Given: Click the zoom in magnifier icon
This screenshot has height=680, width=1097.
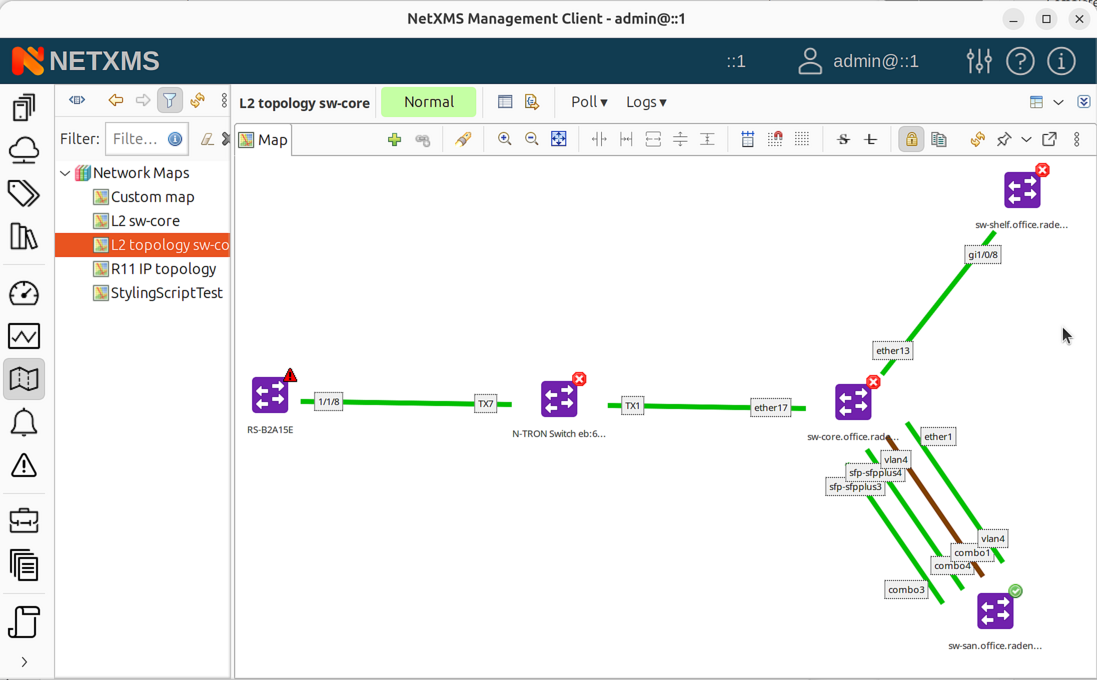Looking at the screenshot, I should pyautogui.click(x=504, y=140).
